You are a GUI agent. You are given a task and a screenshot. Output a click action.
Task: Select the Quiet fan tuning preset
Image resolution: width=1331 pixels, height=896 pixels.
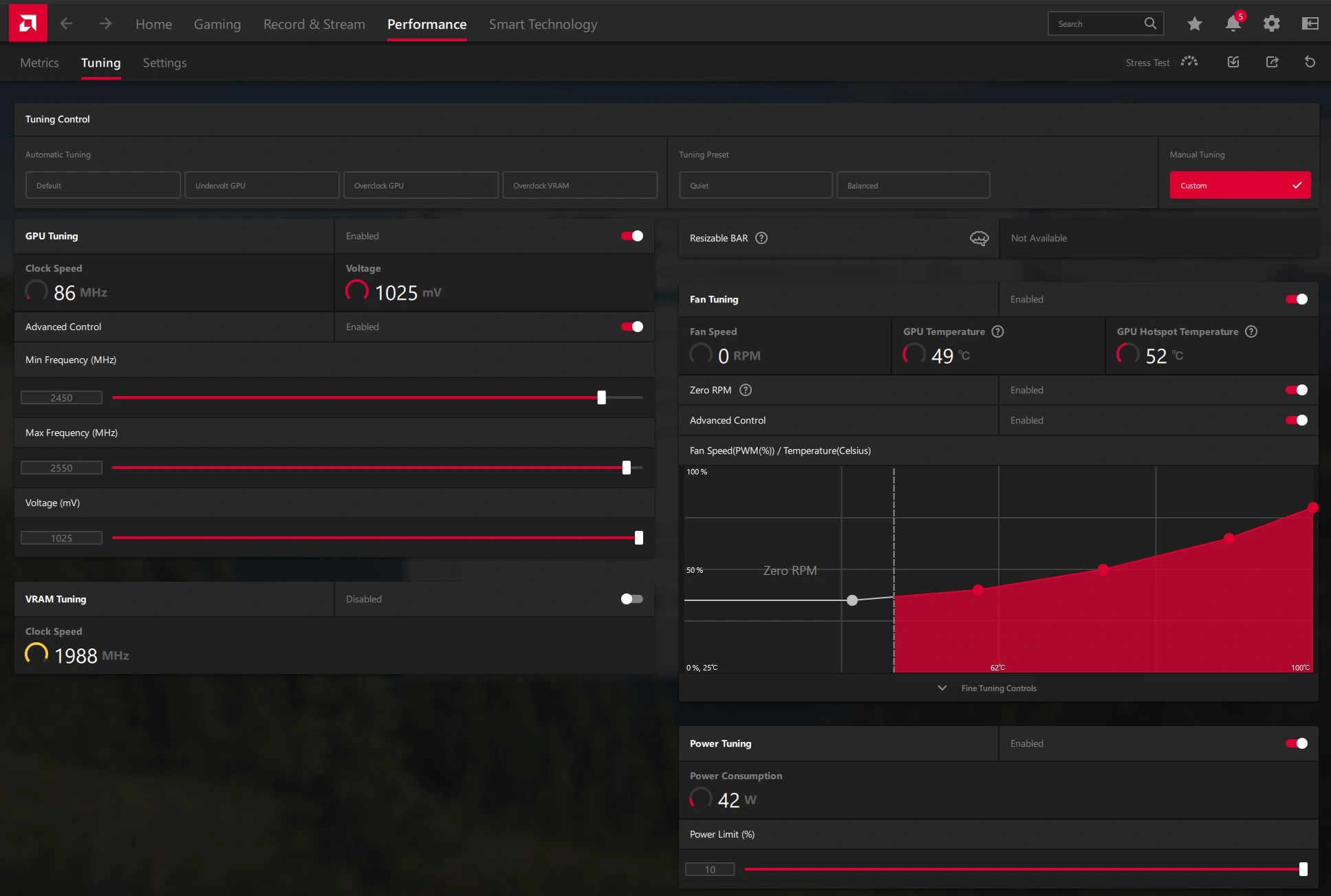point(756,185)
